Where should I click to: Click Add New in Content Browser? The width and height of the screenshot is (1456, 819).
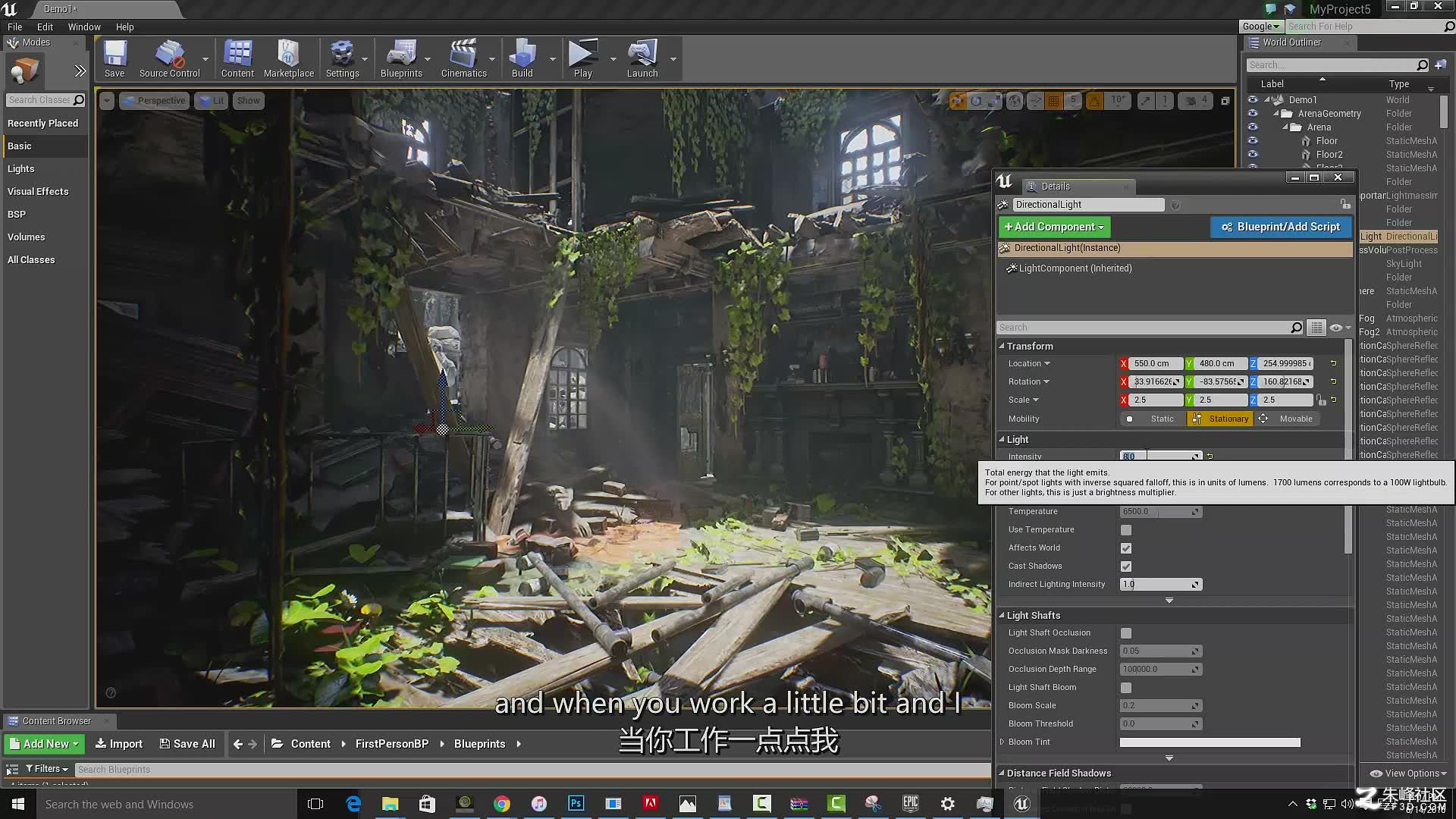point(44,744)
